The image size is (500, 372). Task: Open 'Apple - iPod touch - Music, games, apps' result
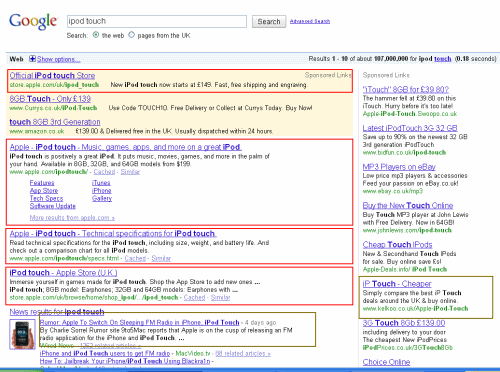point(126,147)
